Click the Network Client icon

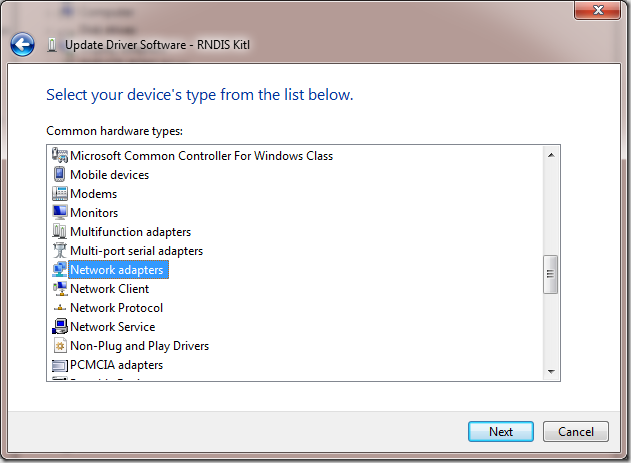(59, 289)
